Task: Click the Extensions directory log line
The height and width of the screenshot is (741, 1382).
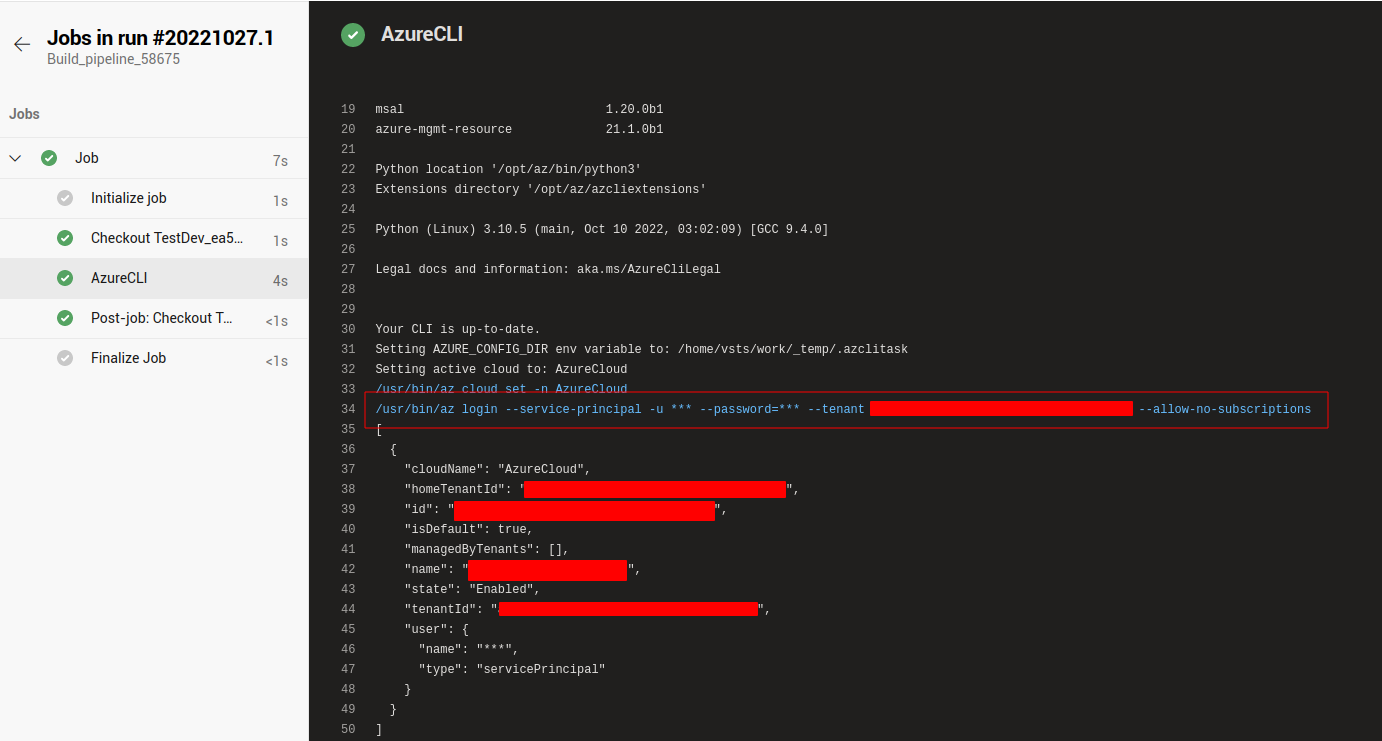Action: point(540,189)
